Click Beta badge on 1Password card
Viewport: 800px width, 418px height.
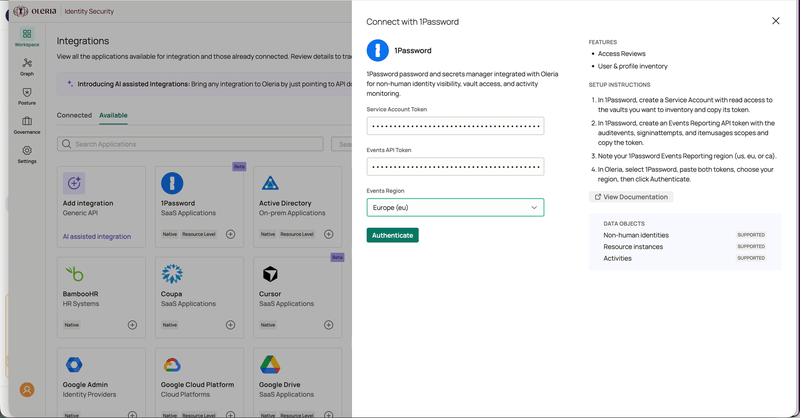239,166
